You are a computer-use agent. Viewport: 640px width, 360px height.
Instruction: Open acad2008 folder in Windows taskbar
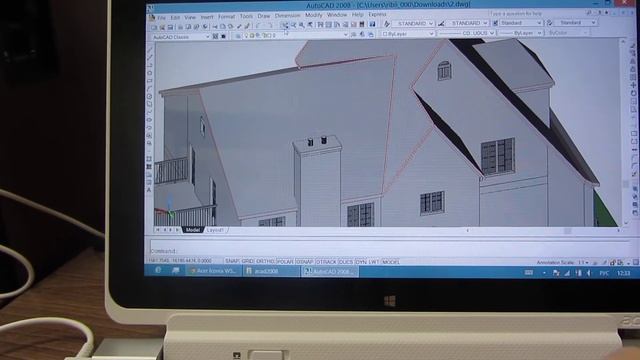pos(271,271)
